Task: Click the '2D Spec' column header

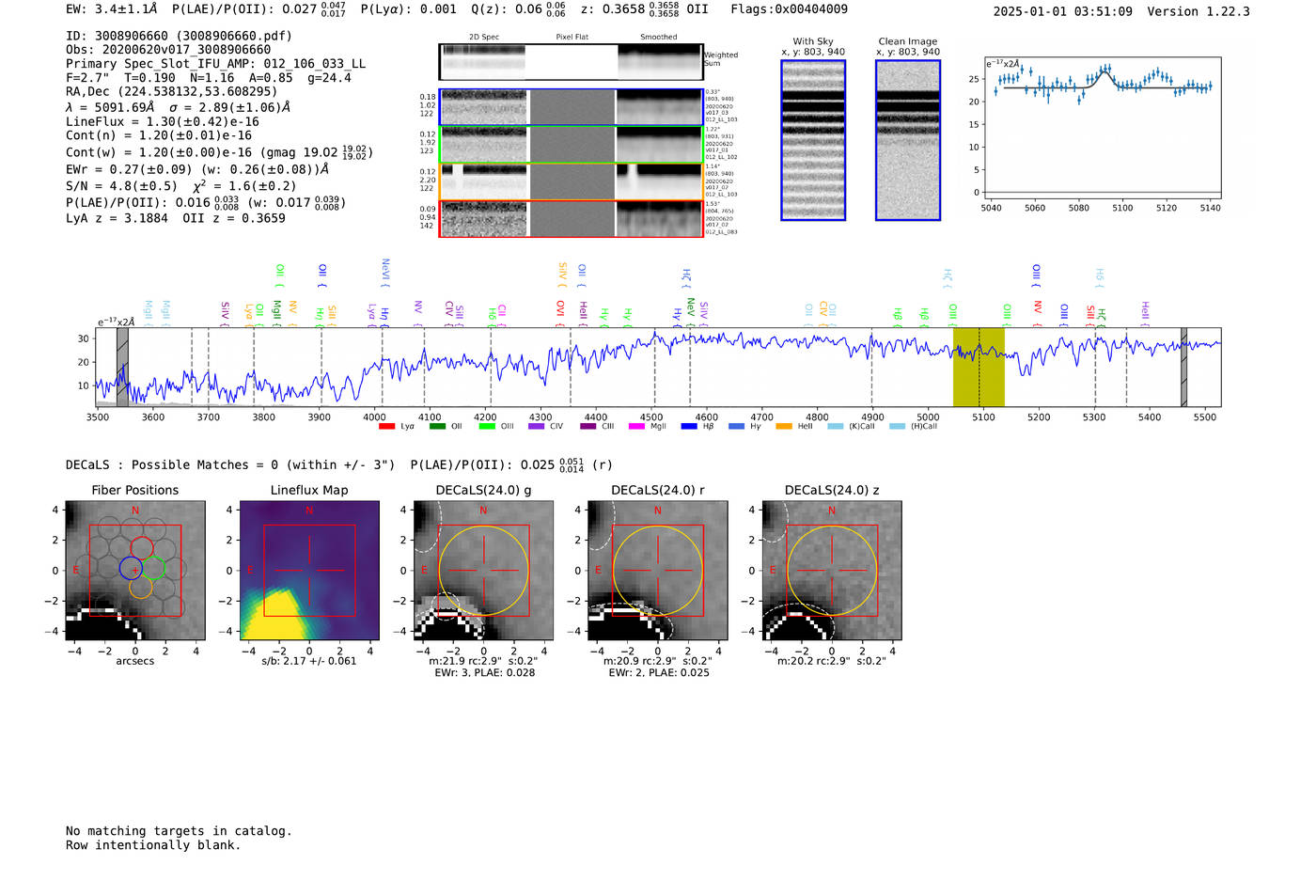Action: click(484, 37)
